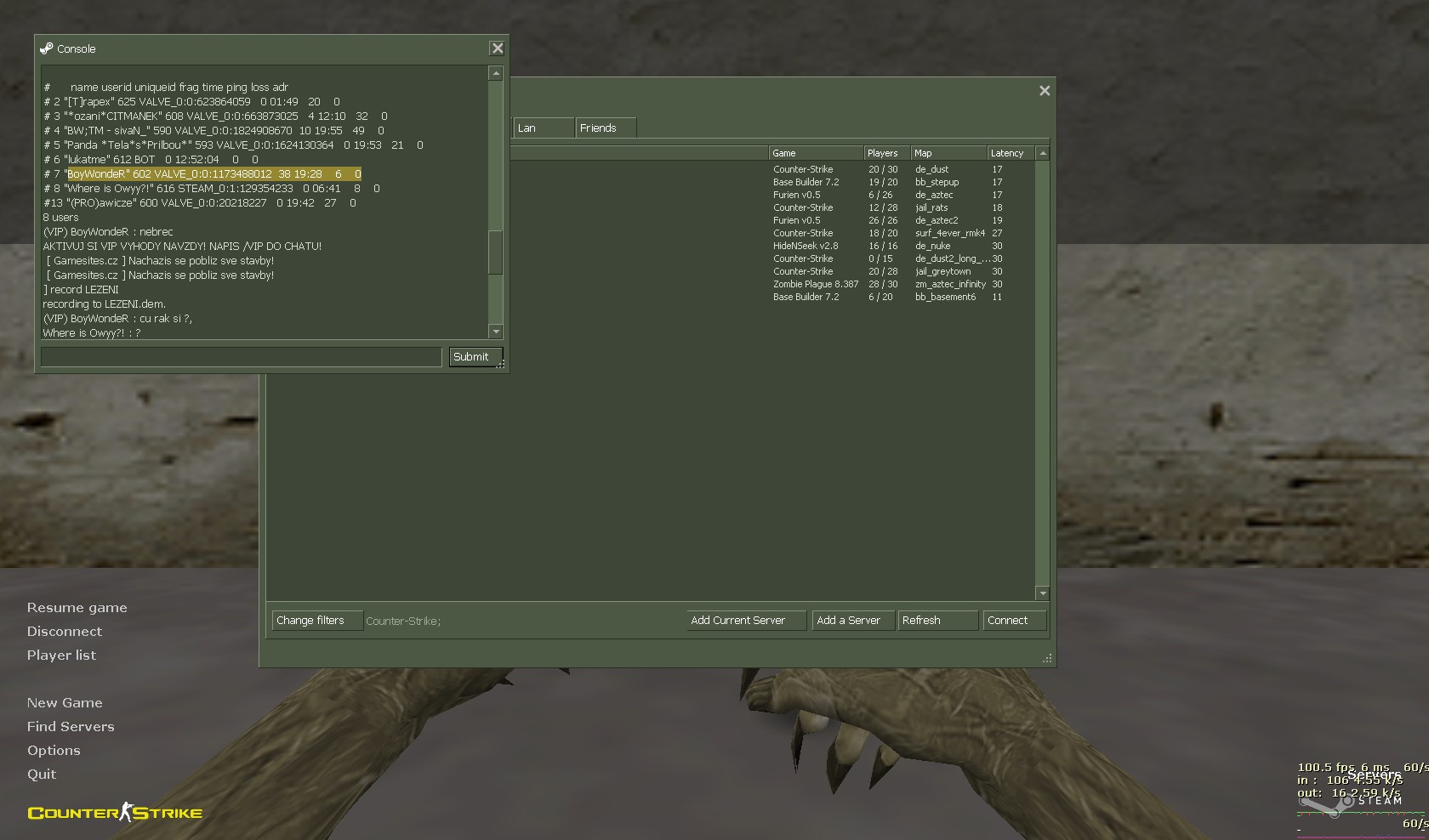Close the Console window

pos(498,48)
